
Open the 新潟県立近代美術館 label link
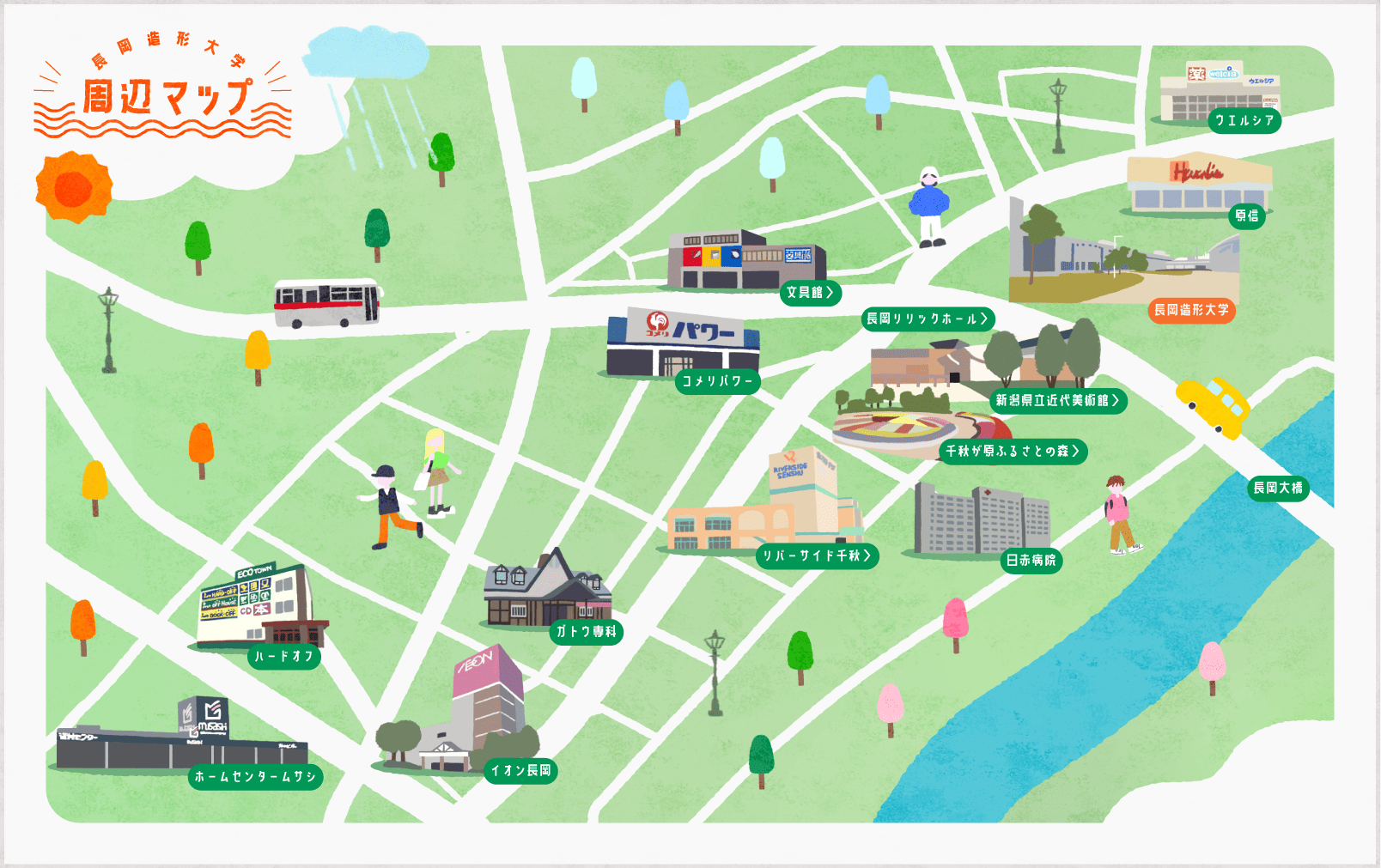(1058, 401)
